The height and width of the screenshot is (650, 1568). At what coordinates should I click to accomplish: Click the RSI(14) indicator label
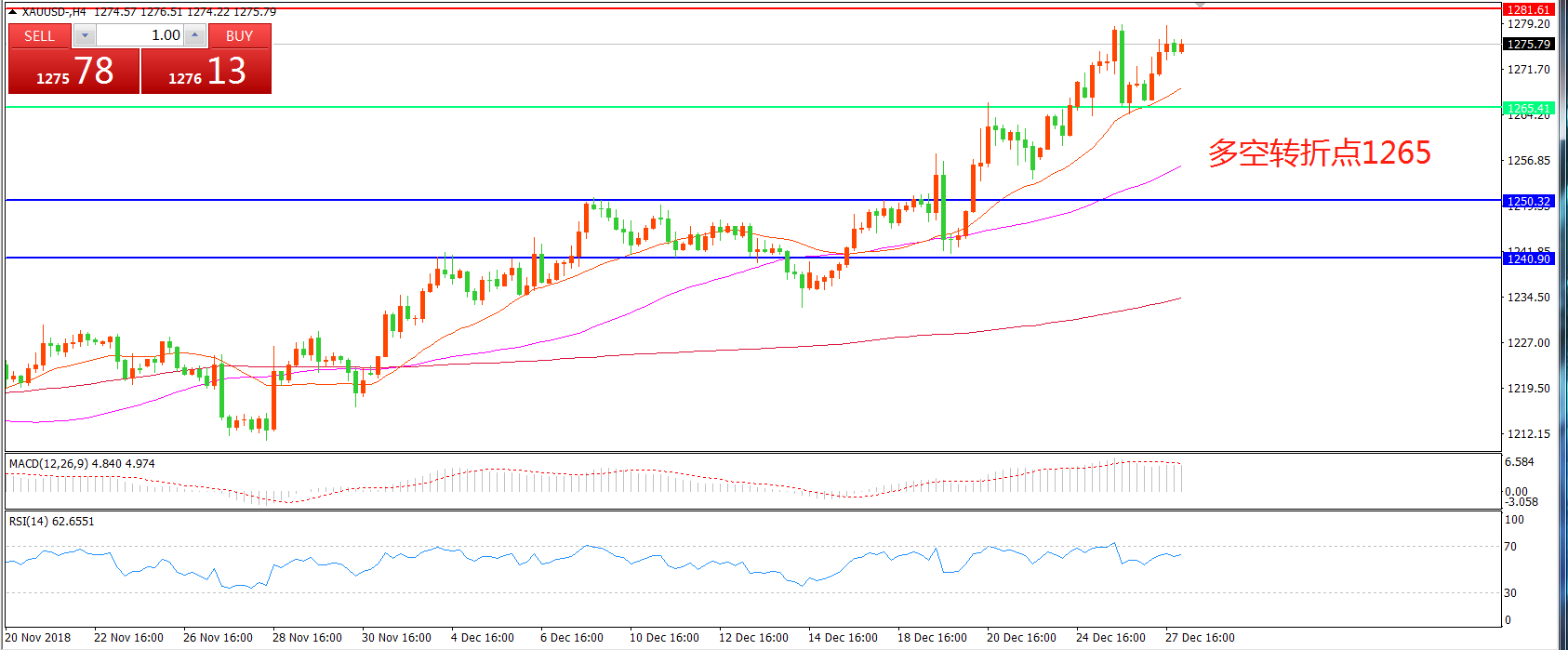click(x=52, y=521)
